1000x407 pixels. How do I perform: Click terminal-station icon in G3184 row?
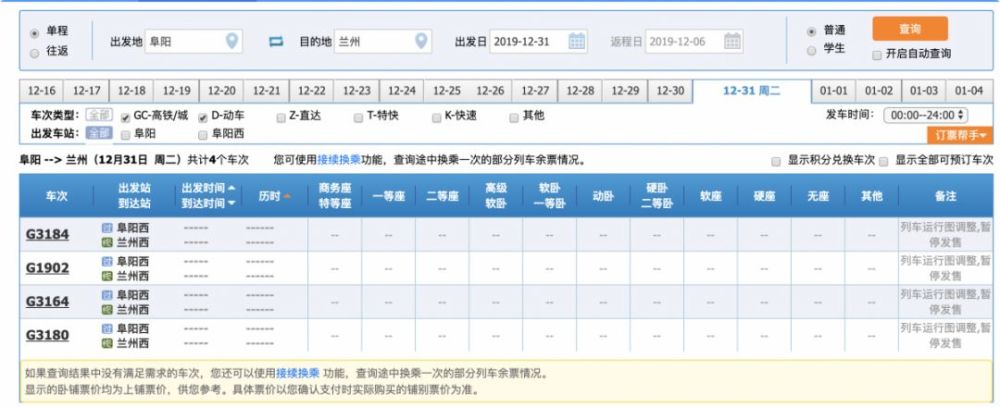tap(107, 242)
